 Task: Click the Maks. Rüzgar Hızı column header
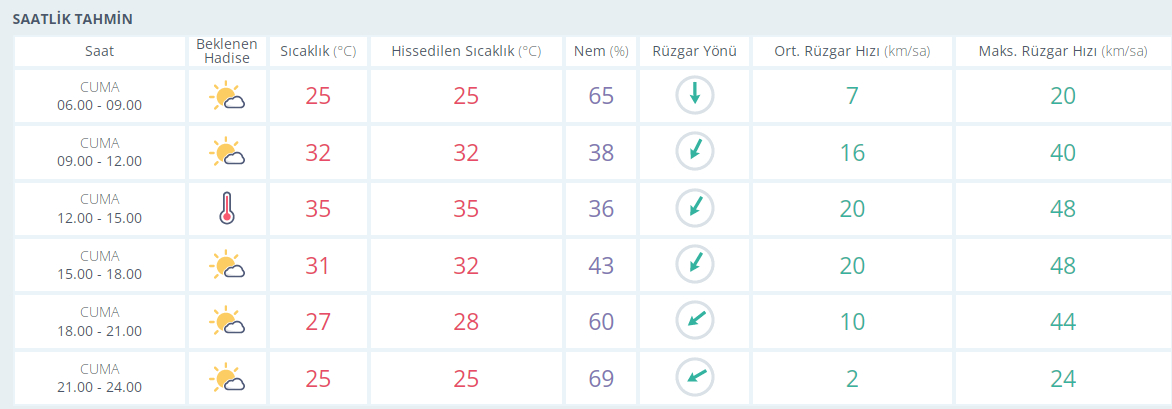click(x=1062, y=52)
